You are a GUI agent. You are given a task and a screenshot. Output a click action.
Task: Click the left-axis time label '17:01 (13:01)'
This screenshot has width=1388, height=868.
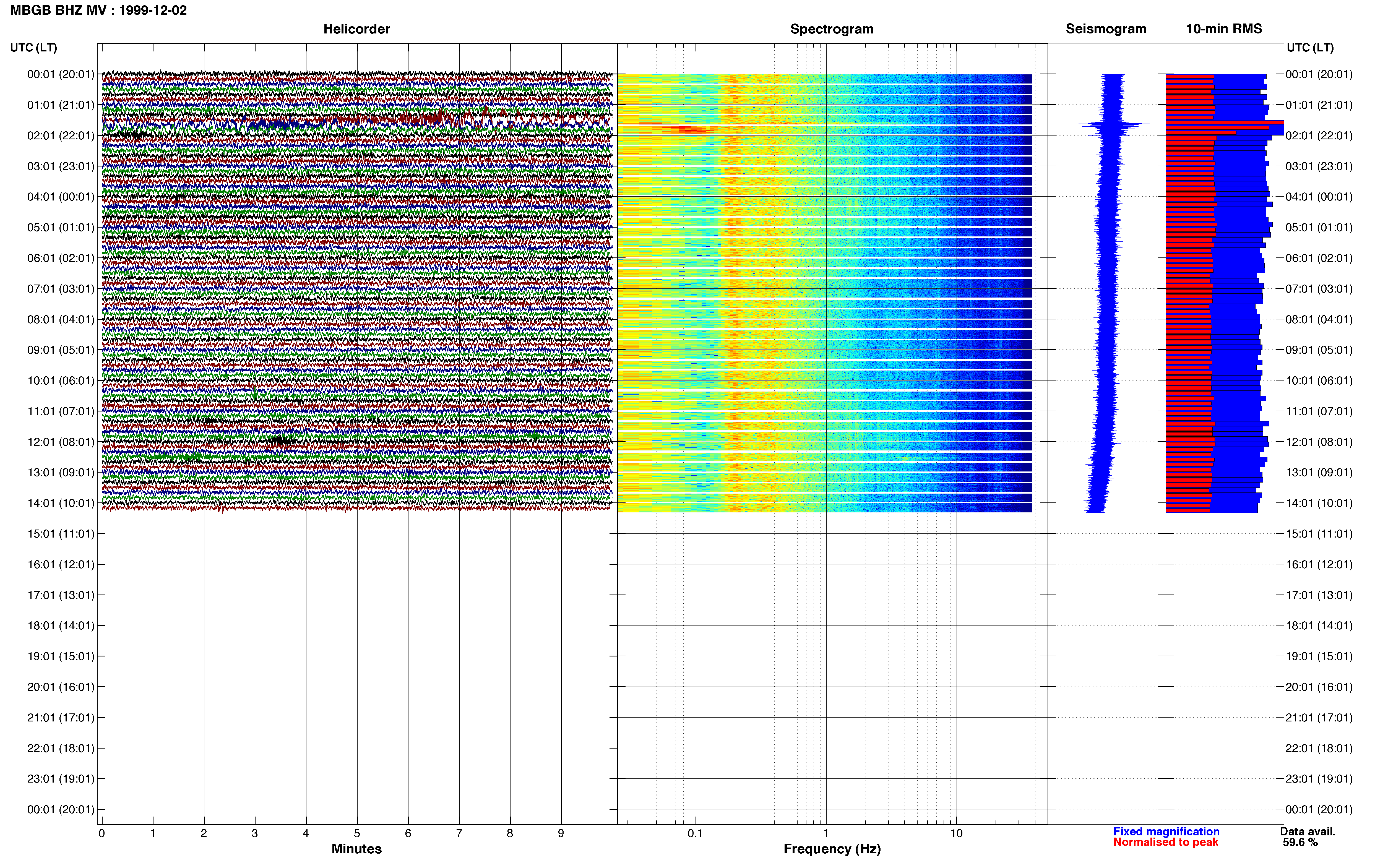60,595
